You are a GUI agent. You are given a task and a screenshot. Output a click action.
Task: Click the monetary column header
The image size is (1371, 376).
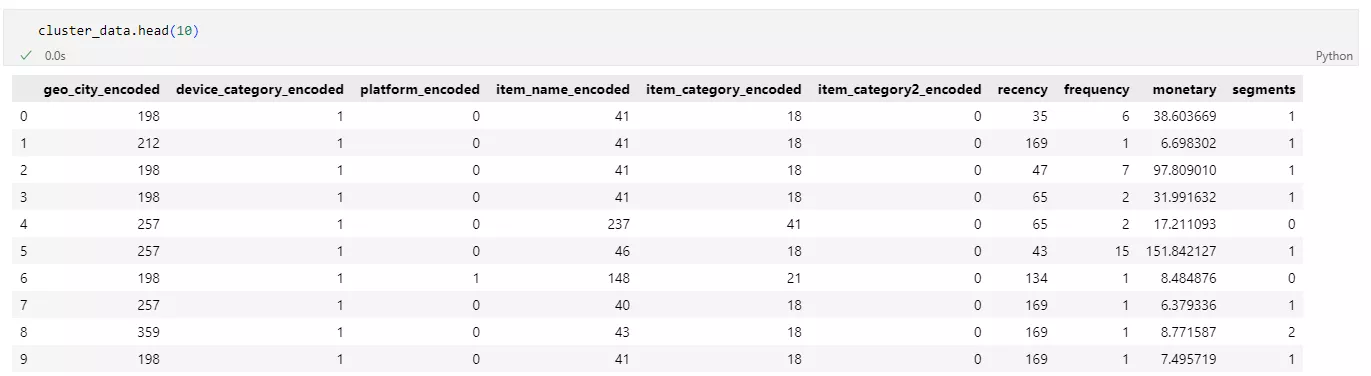[x=1184, y=89]
